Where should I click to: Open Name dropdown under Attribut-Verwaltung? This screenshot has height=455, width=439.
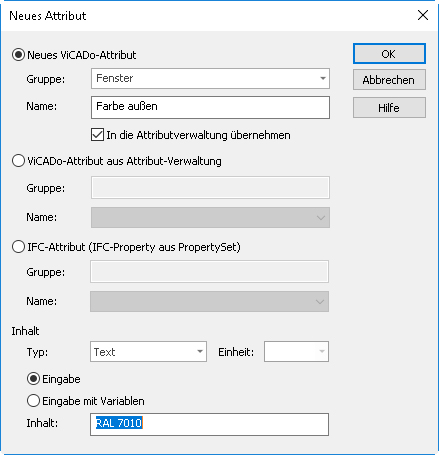[210, 217]
